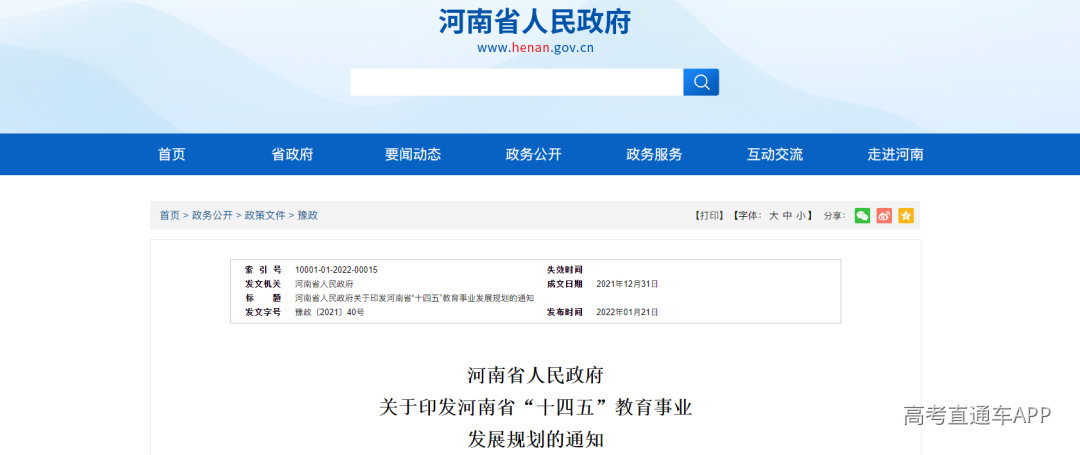The width and height of the screenshot is (1080, 455).
Task: Set font size to 小
Action: [x=800, y=215]
